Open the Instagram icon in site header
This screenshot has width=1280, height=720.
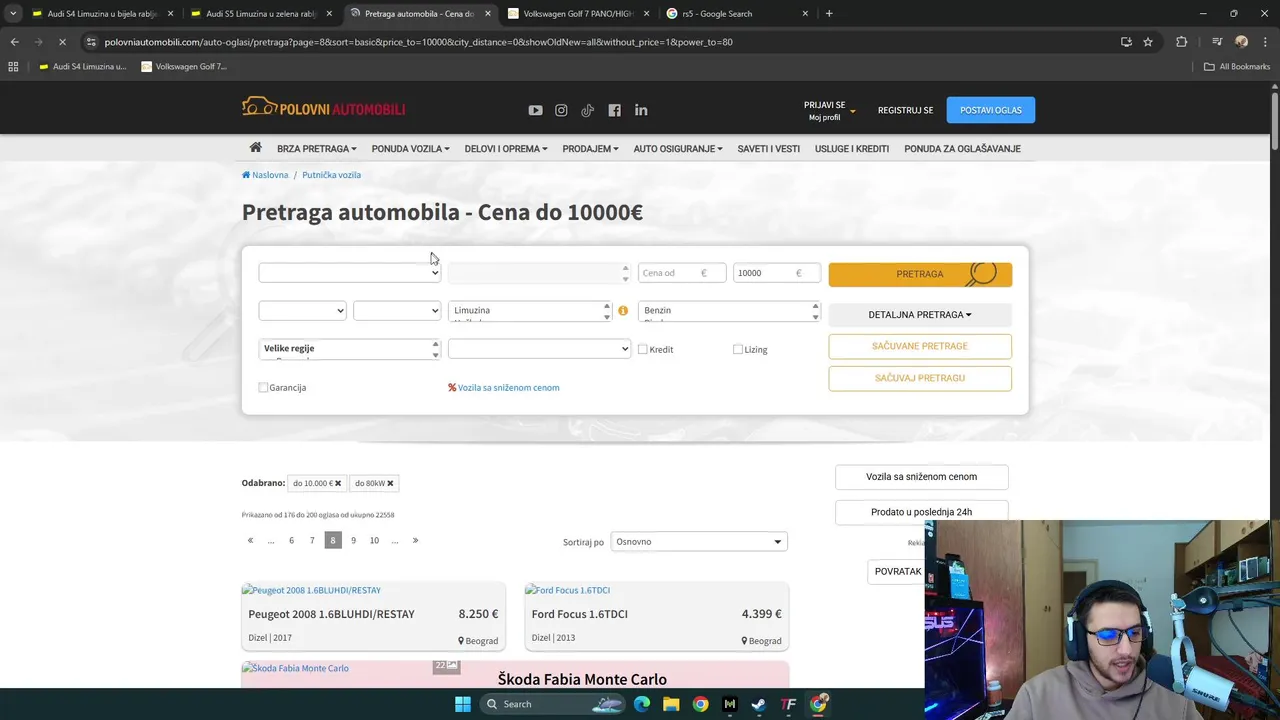[x=561, y=110]
